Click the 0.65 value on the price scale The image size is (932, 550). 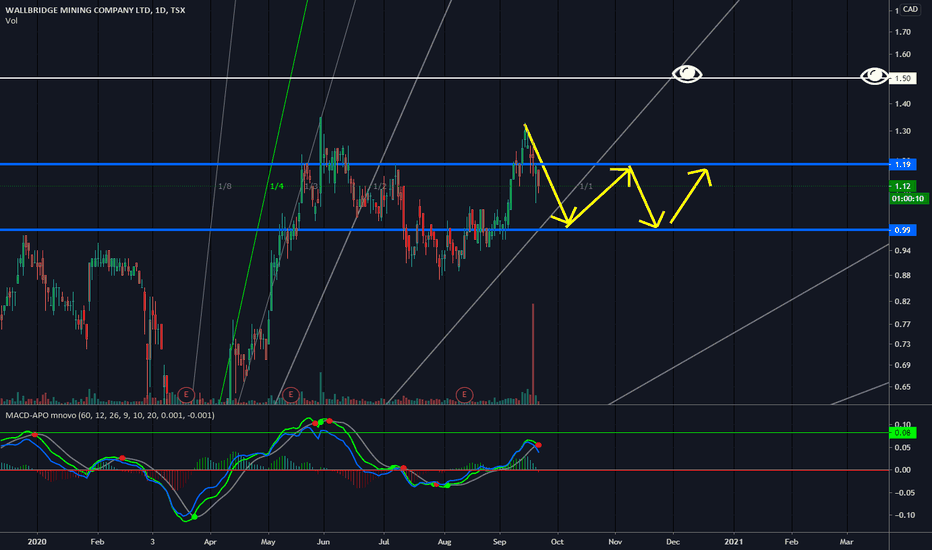coord(902,387)
